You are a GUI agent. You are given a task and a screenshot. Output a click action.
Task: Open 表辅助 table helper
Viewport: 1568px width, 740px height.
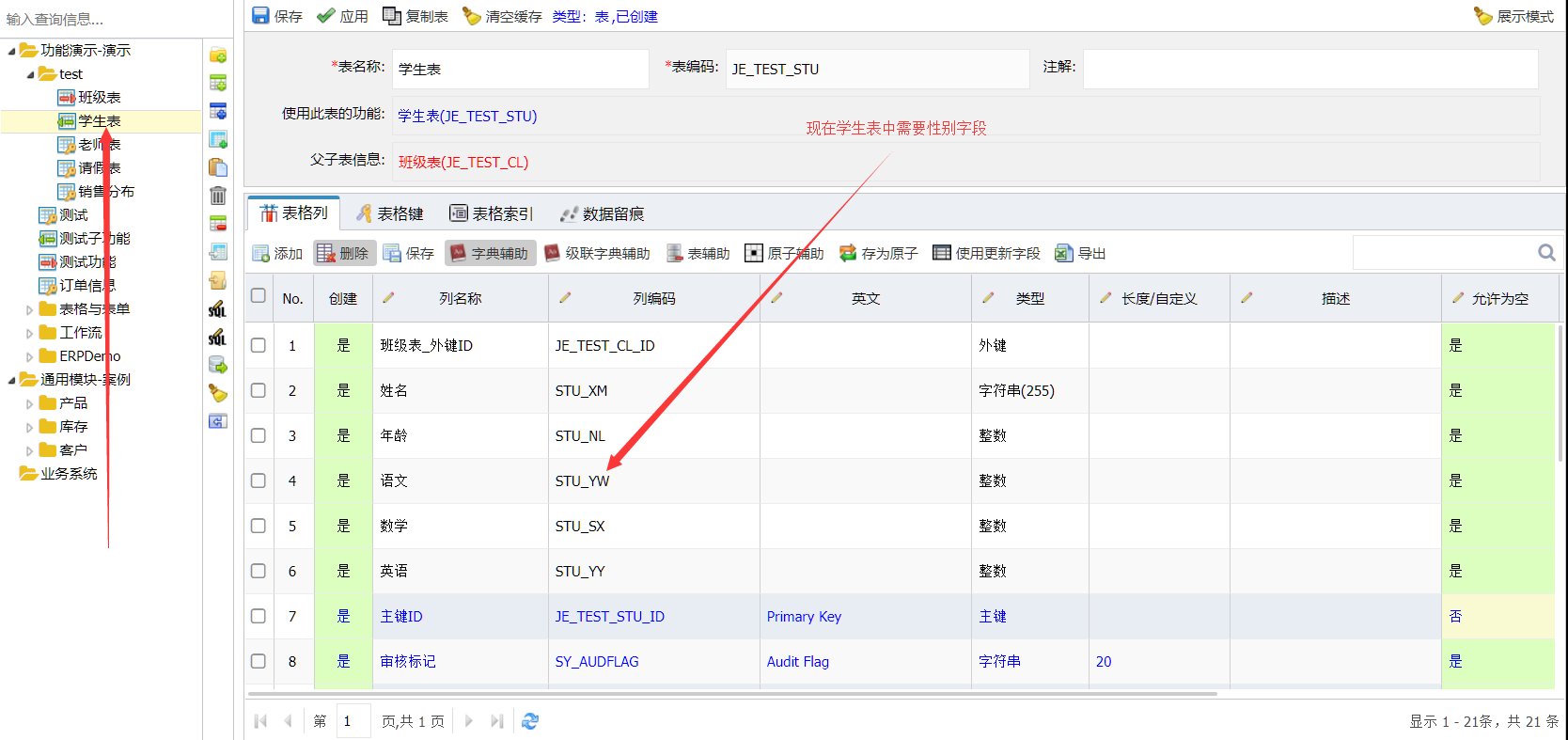coord(698,253)
